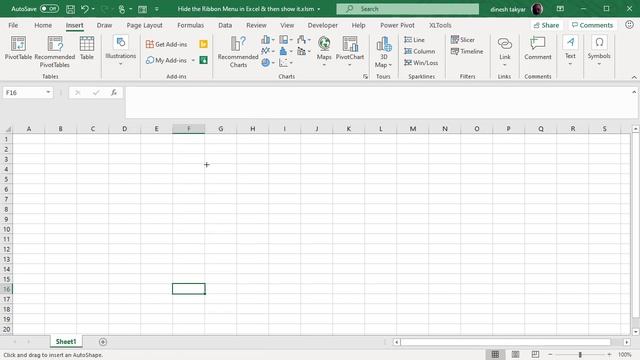Insert a line or area chart
This screenshot has width=640, height=360.
pyautogui.click(x=267, y=51)
